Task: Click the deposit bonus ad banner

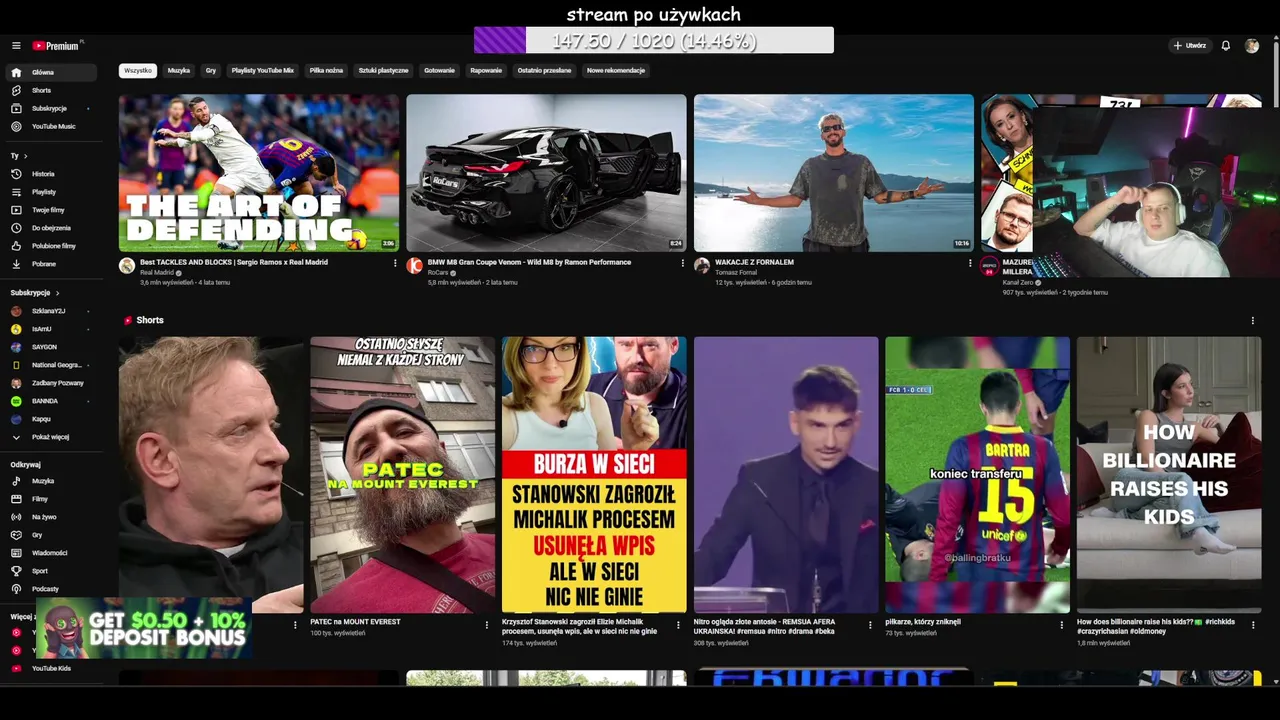Action: (144, 629)
